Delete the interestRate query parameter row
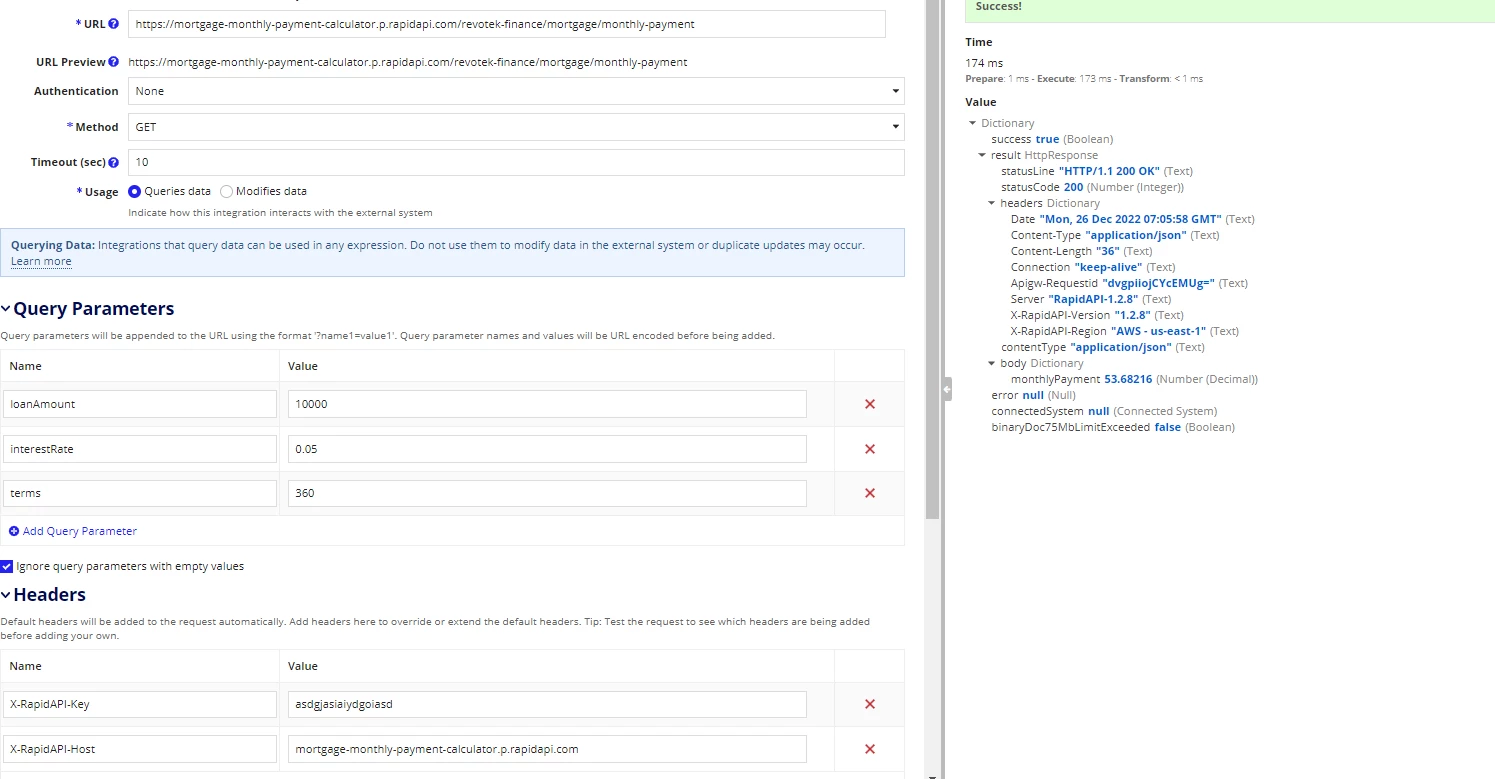This screenshot has height=779, width=1495. click(x=869, y=449)
